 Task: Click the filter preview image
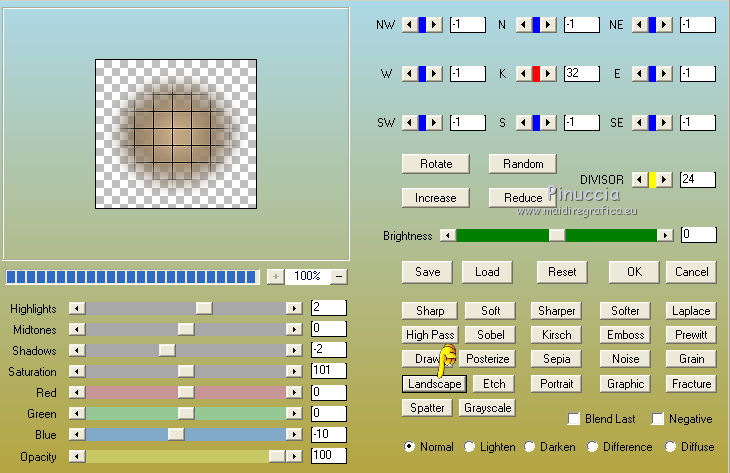(x=175, y=134)
